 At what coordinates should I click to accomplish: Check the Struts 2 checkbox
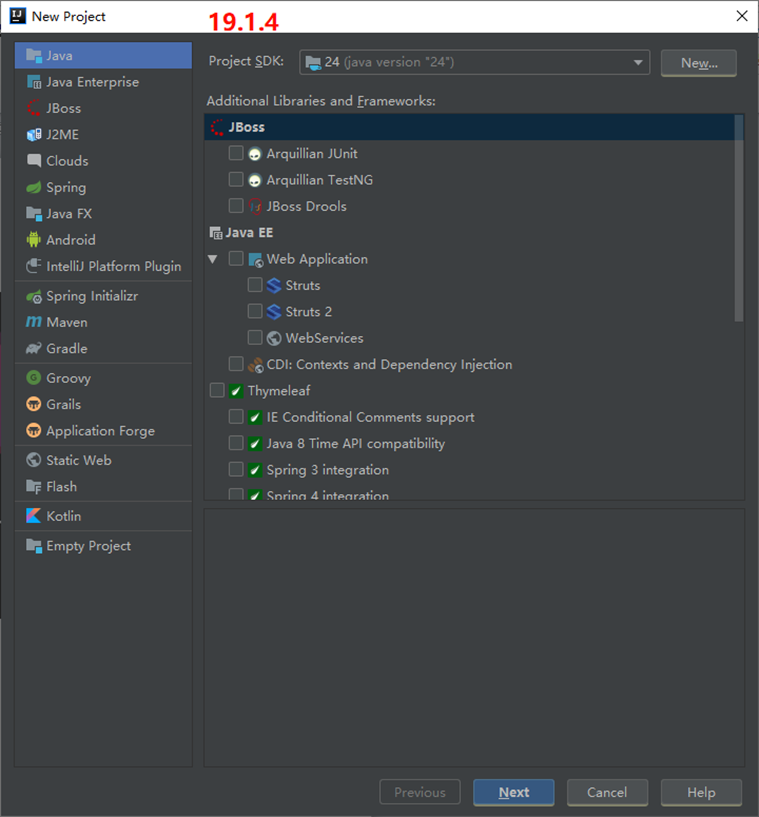pyautogui.click(x=255, y=311)
